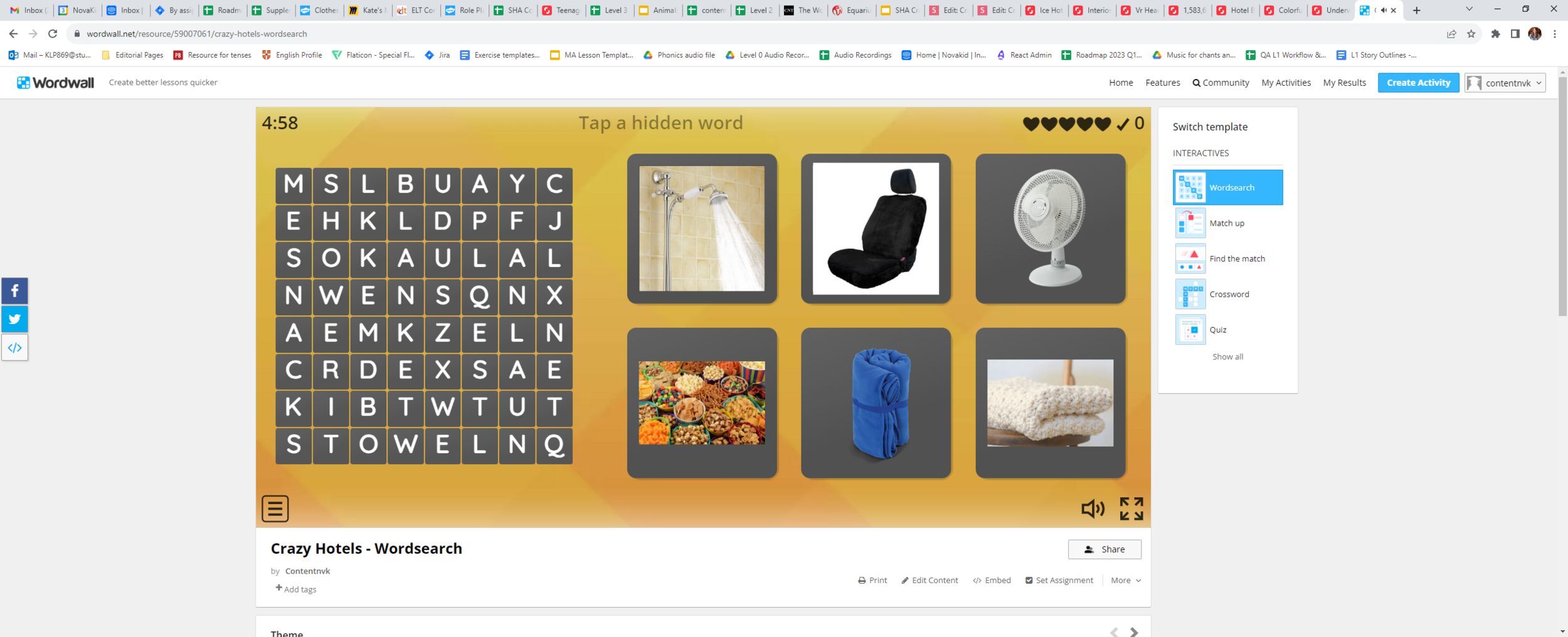Screen dimensions: 1568x637
Task: Click Show all templates link
Action: [x=1227, y=357]
